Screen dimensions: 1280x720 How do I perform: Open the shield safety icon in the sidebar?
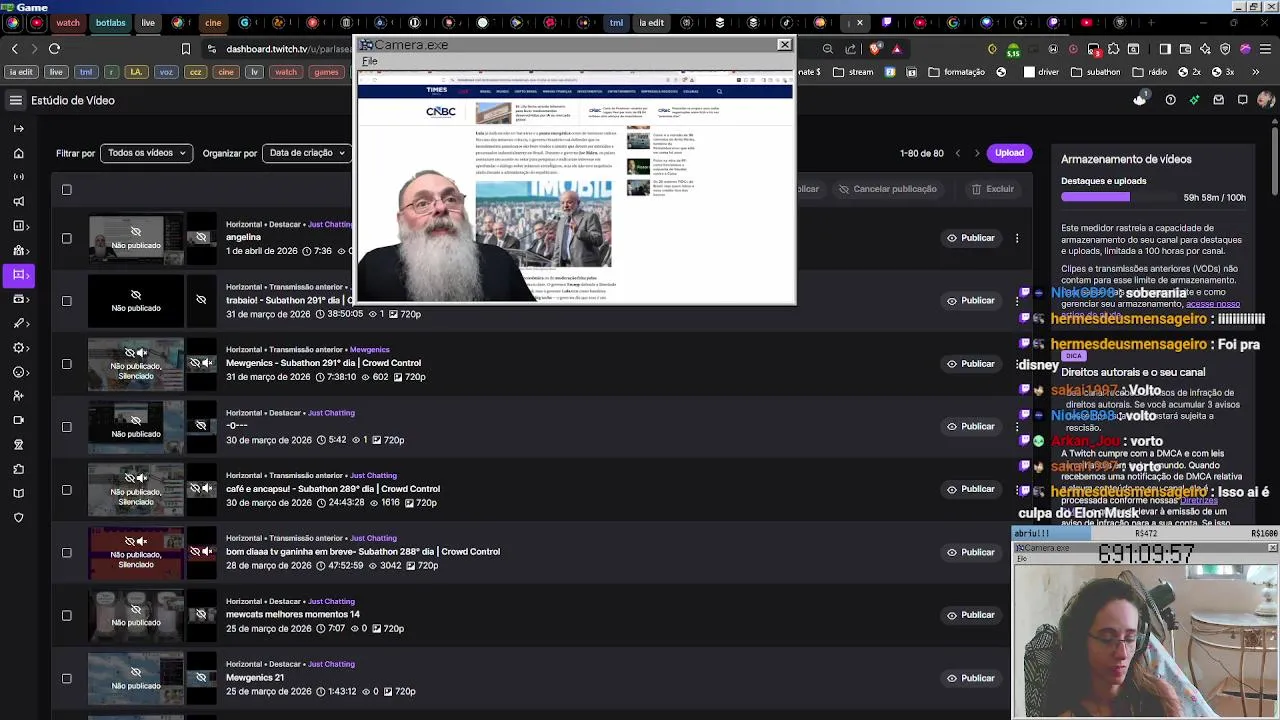[18, 517]
